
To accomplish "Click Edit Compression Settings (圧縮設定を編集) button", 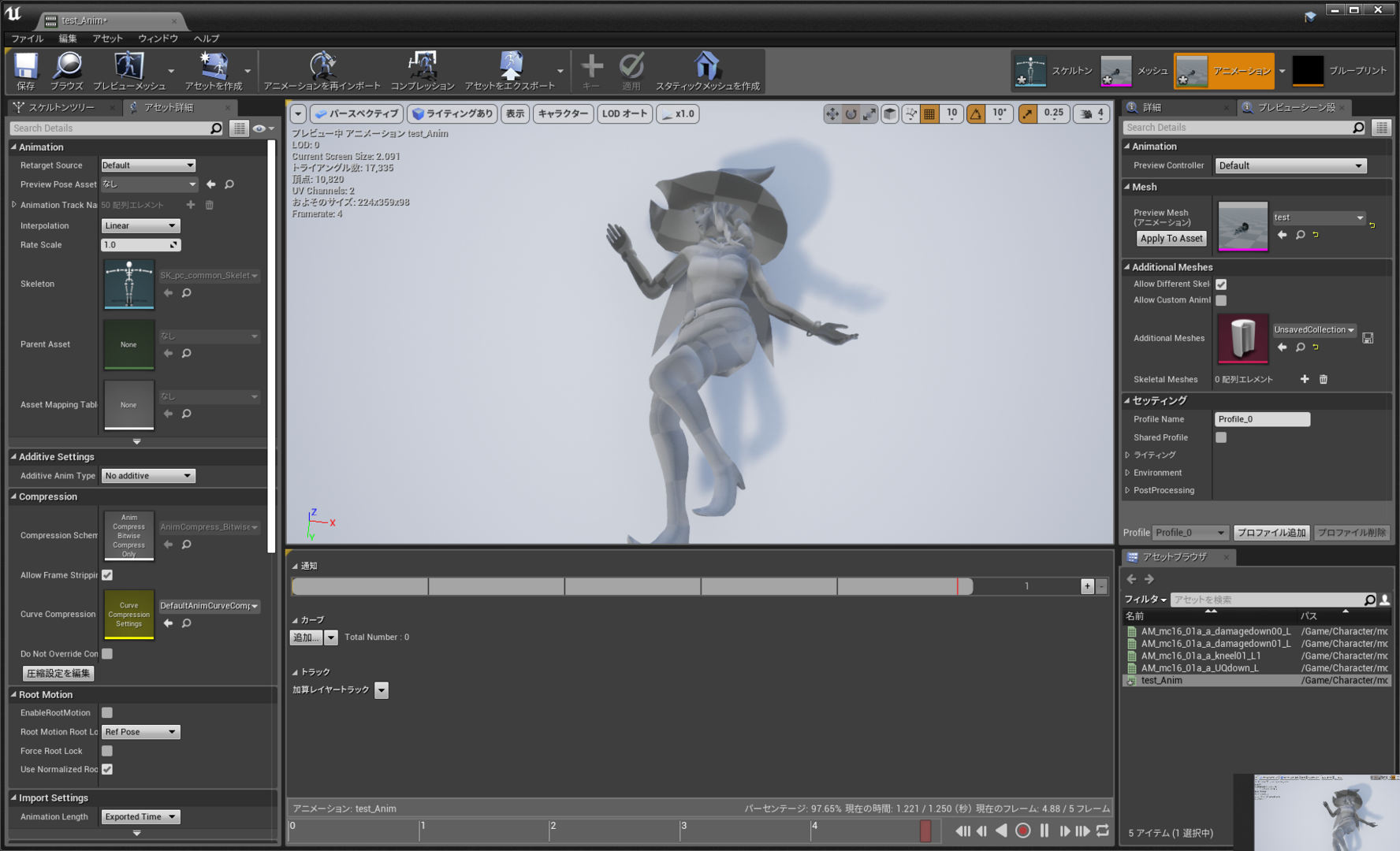I will click(x=58, y=674).
